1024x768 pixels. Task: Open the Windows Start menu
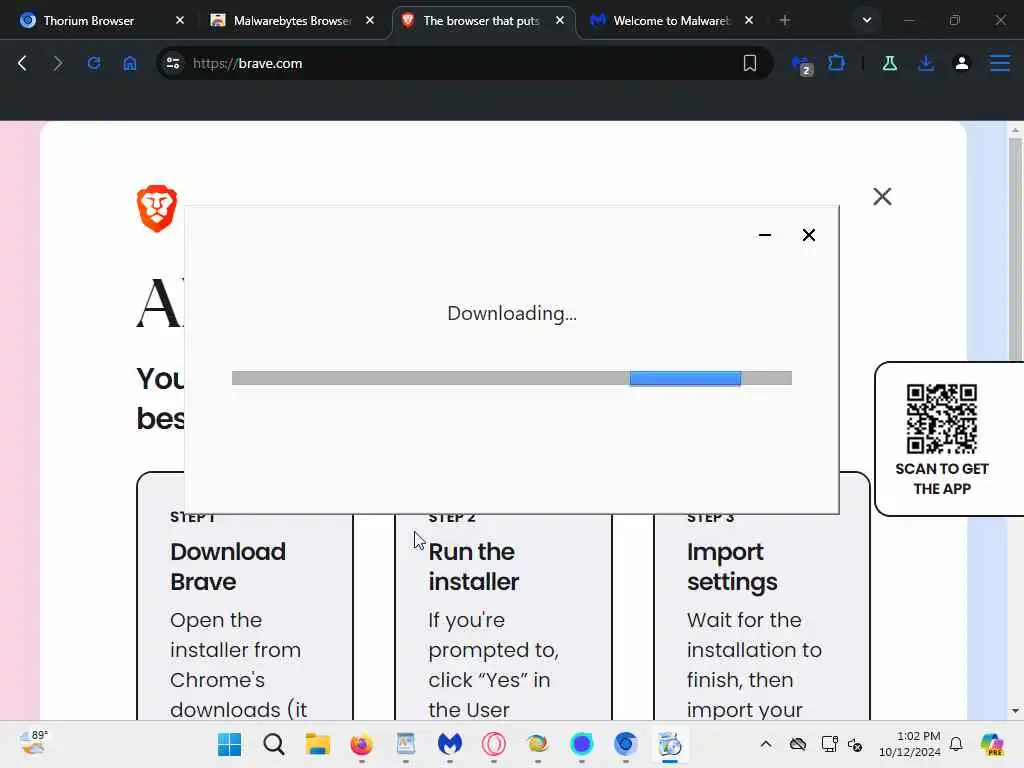click(x=229, y=744)
